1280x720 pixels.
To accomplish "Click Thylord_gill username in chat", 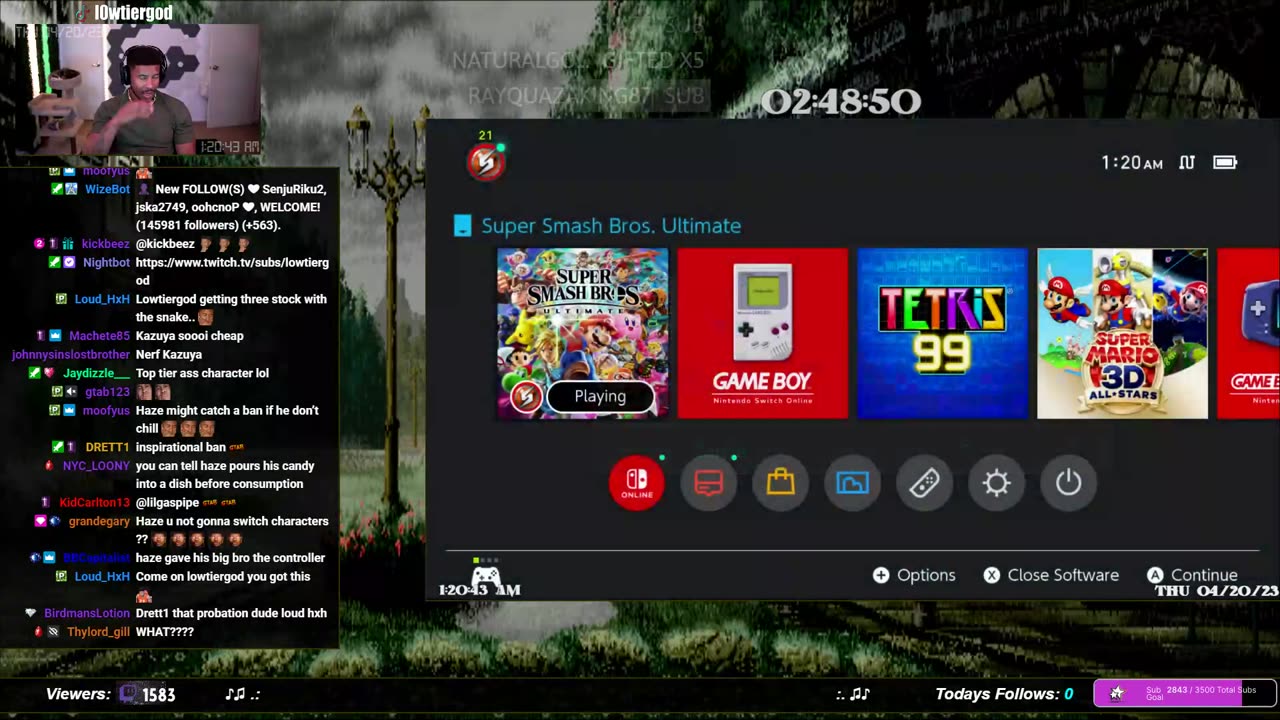I will pos(98,632).
